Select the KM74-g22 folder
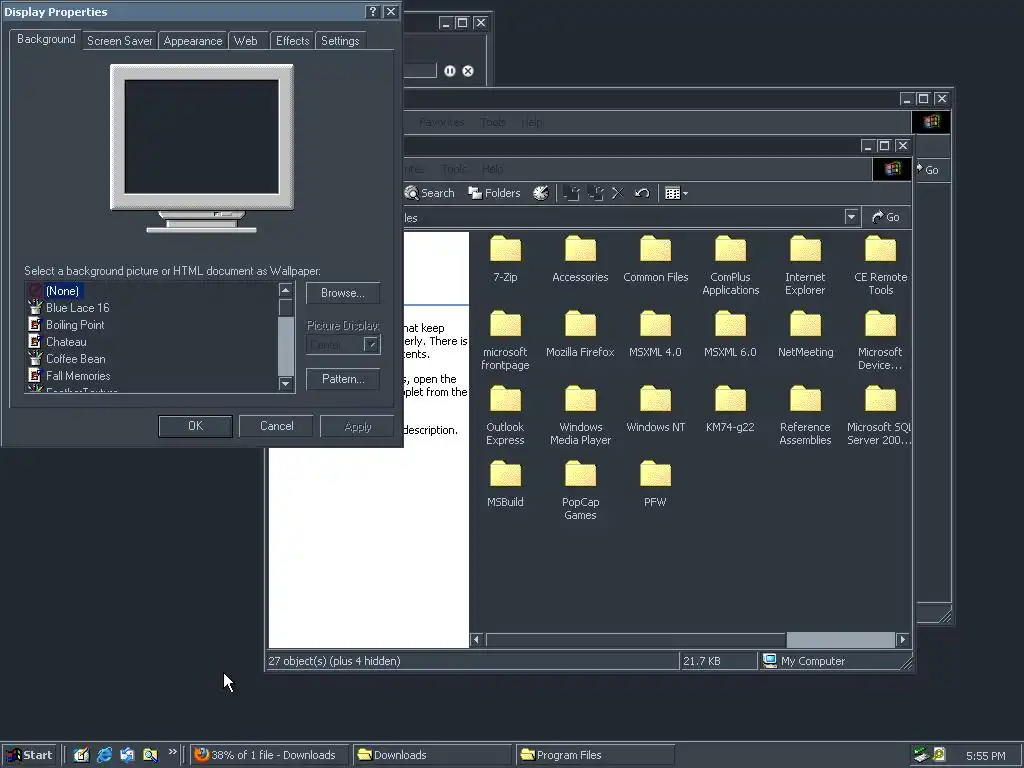 (x=730, y=409)
